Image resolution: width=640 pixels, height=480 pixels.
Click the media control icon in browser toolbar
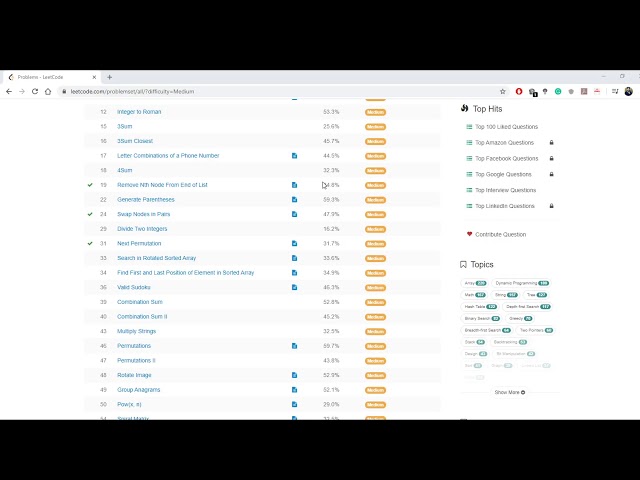coord(615,91)
